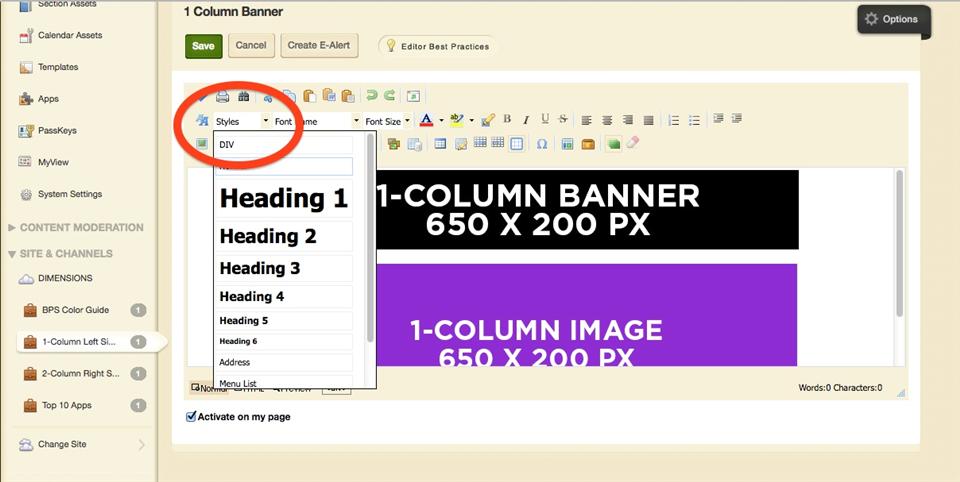This screenshot has height=482, width=960.
Task: Click the format stripper brush icon
Action: (488, 121)
